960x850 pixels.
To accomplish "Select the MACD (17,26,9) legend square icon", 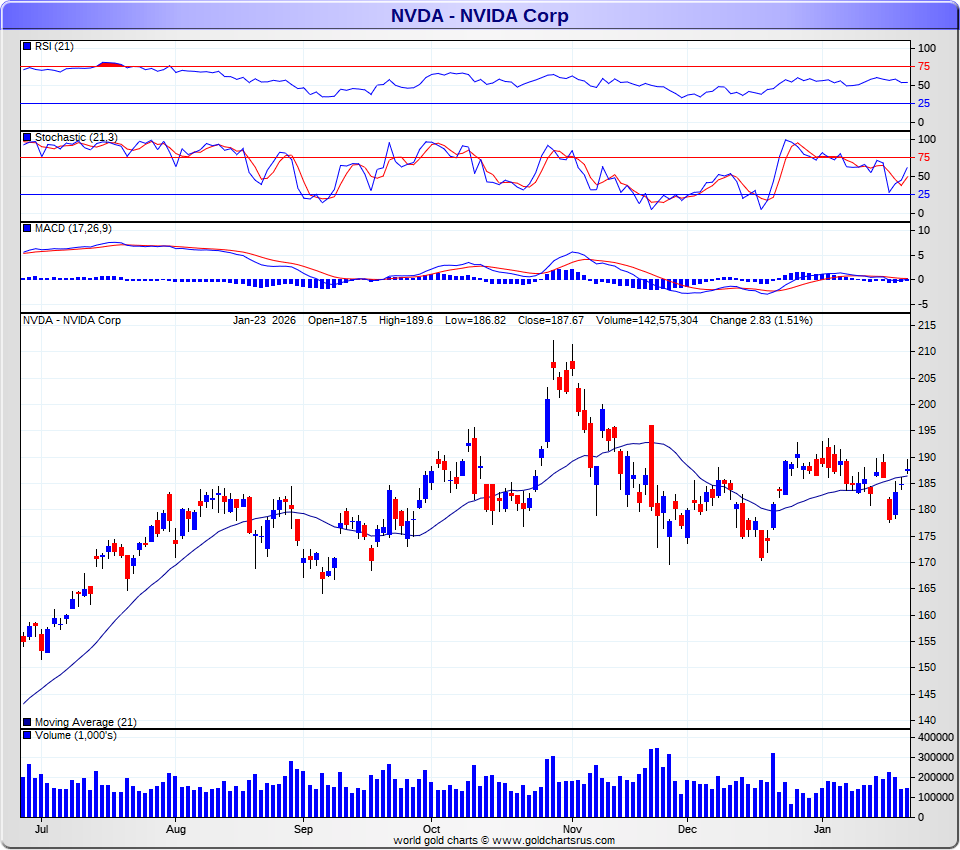I will pyautogui.click(x=27, y=228).
